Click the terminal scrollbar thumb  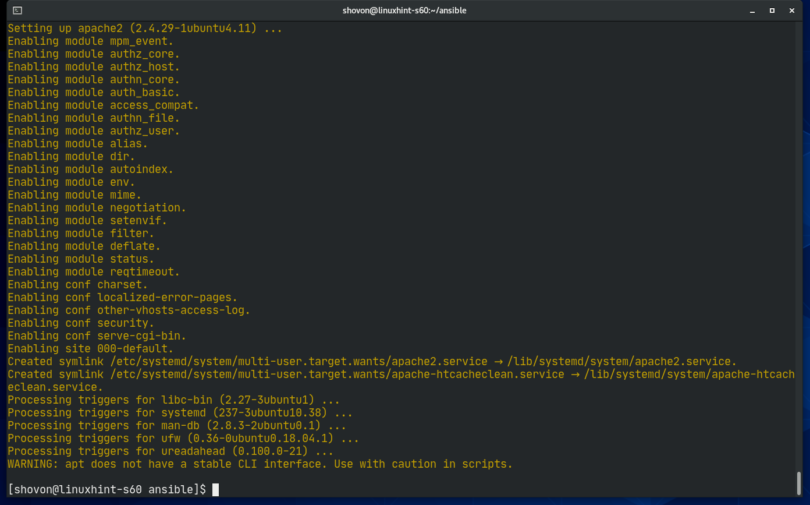pos(799,483)
